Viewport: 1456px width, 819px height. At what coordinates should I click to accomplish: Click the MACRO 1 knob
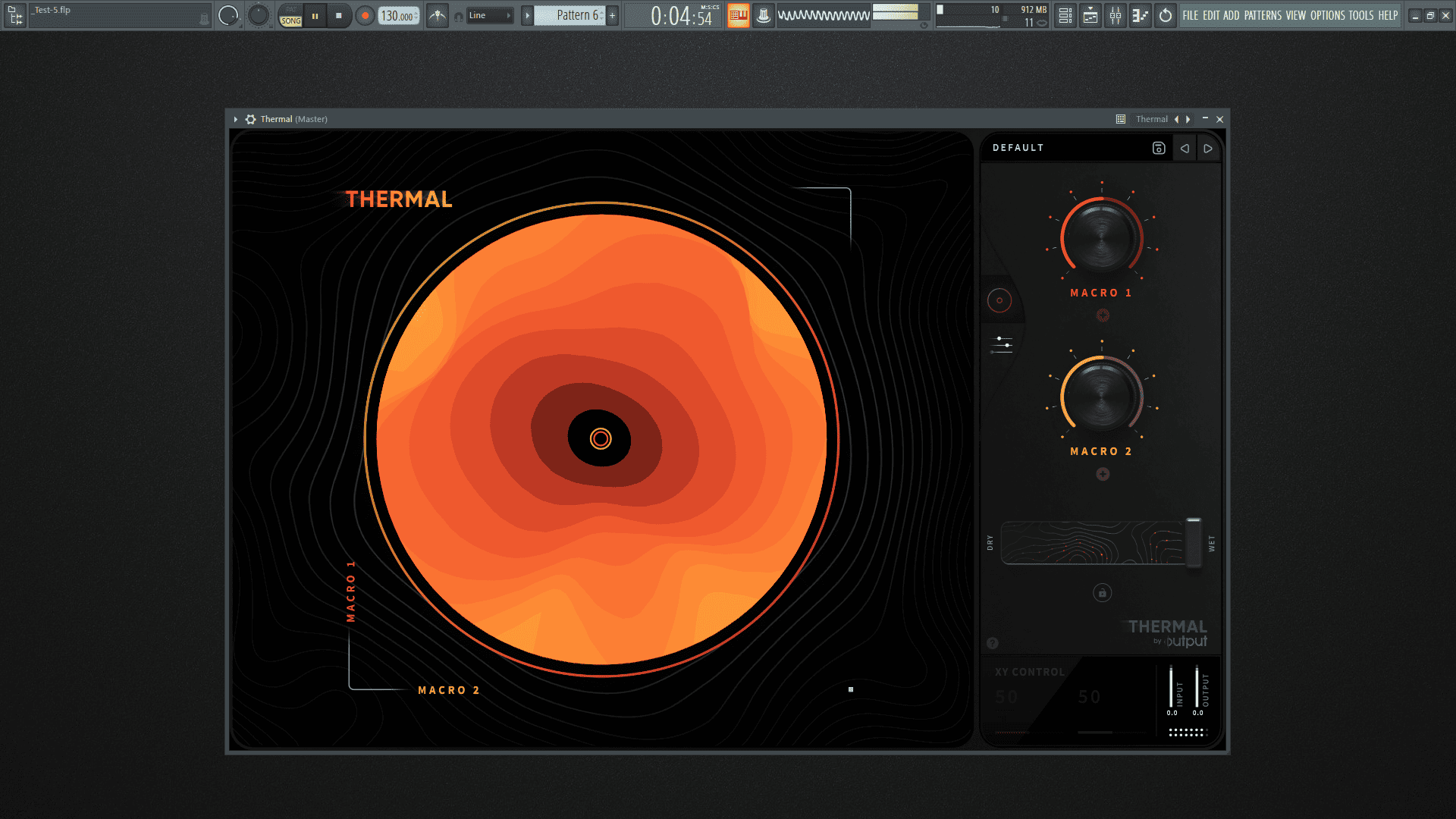1102,237
